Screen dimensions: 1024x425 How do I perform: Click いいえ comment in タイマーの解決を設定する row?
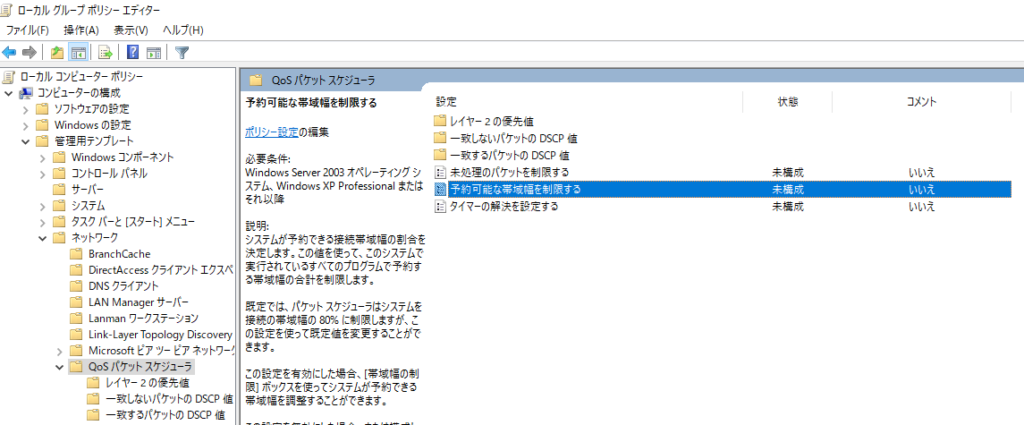coord(921,207)
